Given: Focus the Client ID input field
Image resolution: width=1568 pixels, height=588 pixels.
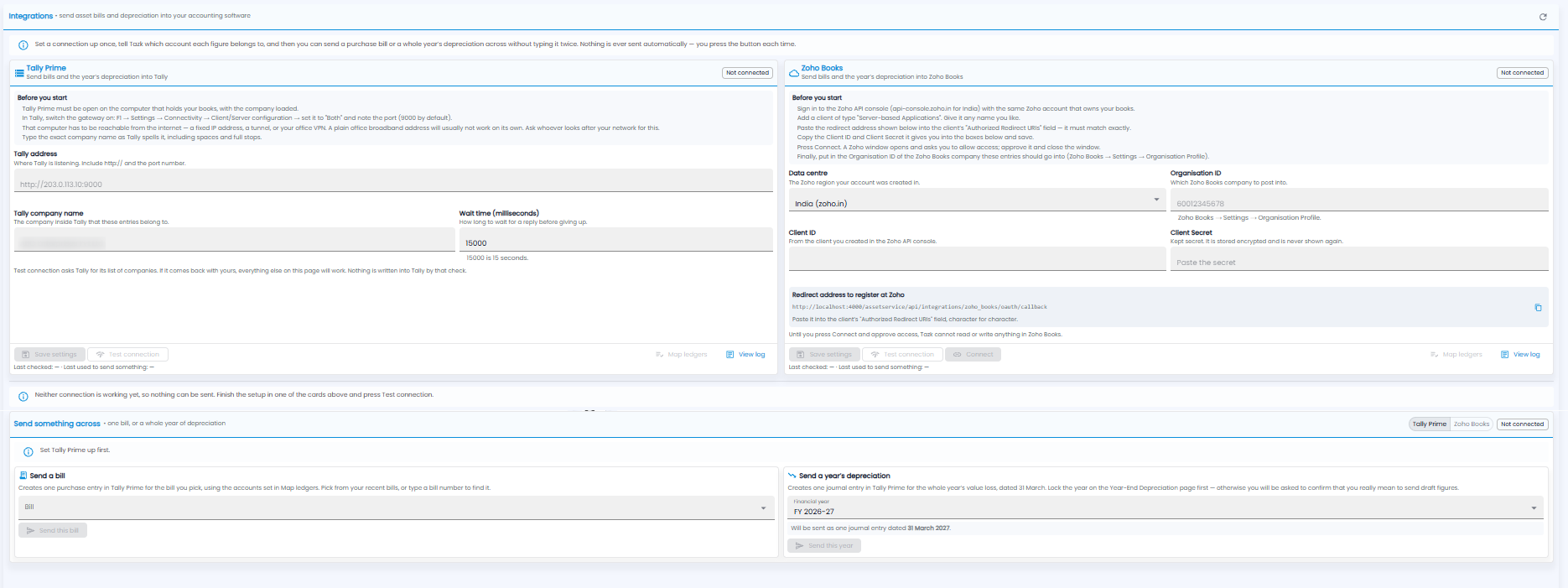Looking at the screenshot, I should 977,259.
